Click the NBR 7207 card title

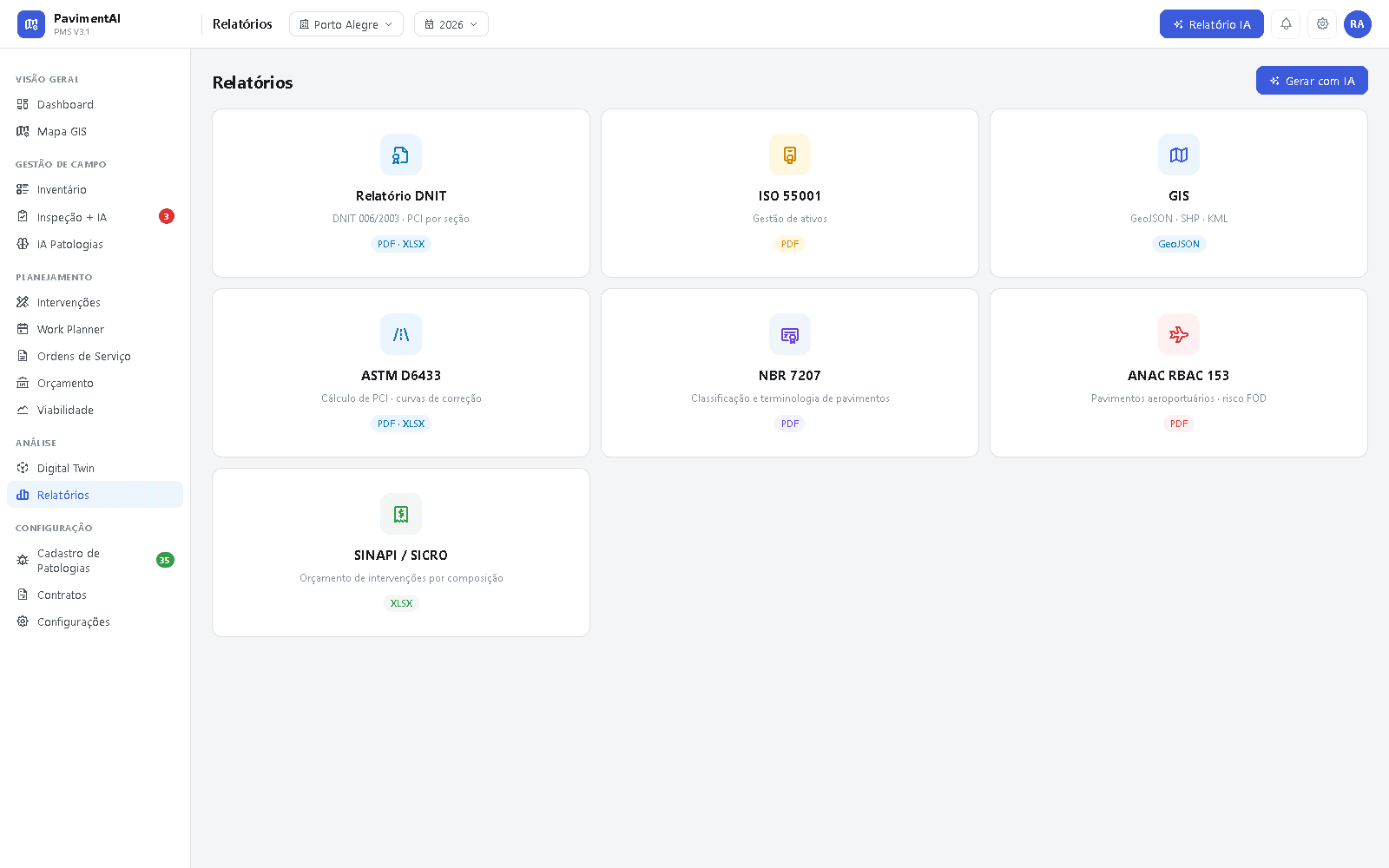pos(790,376)
